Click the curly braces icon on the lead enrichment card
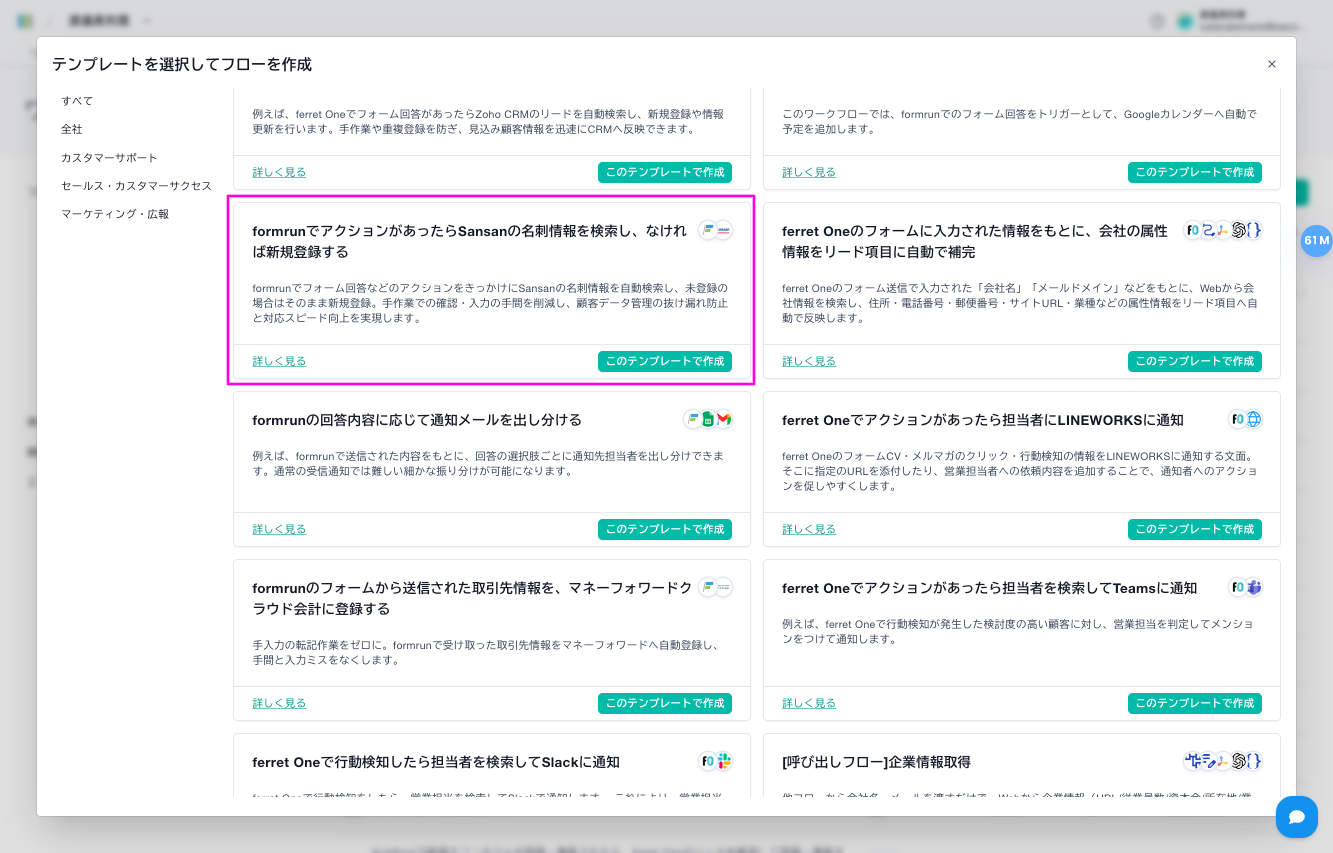The height and width of the screenshot is (853, 1333). click(x=1253, y=230)
